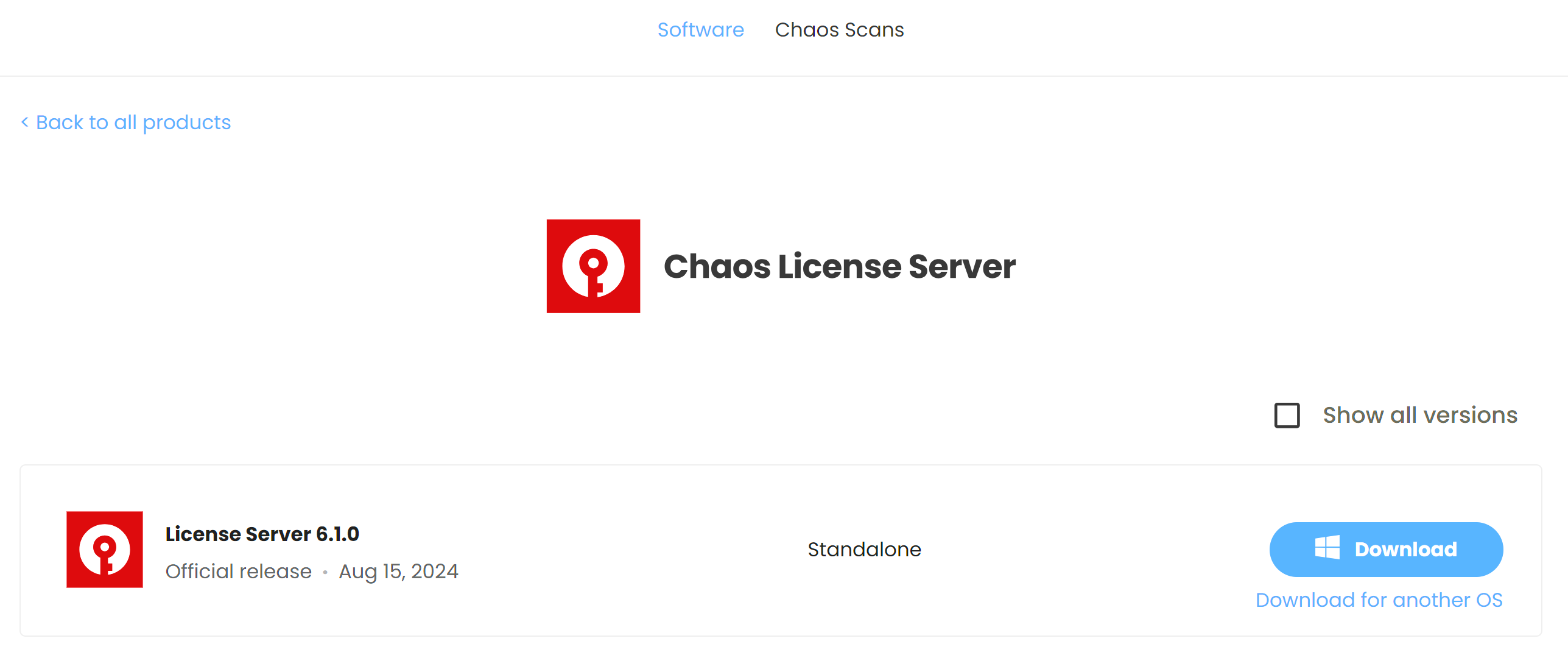Click the Aug 15, 2024 release date
The width and height of the screenshot is (1568, 655).
(398, 572)
